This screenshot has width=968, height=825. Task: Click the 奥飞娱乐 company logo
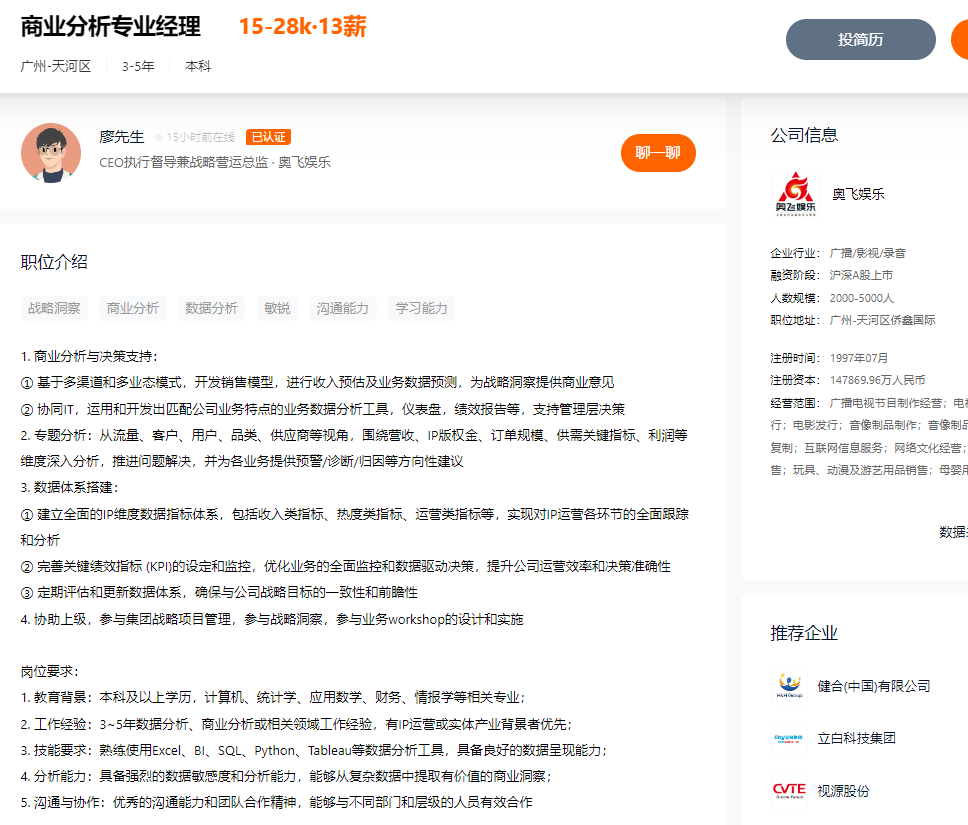click(x=795, y=194)
